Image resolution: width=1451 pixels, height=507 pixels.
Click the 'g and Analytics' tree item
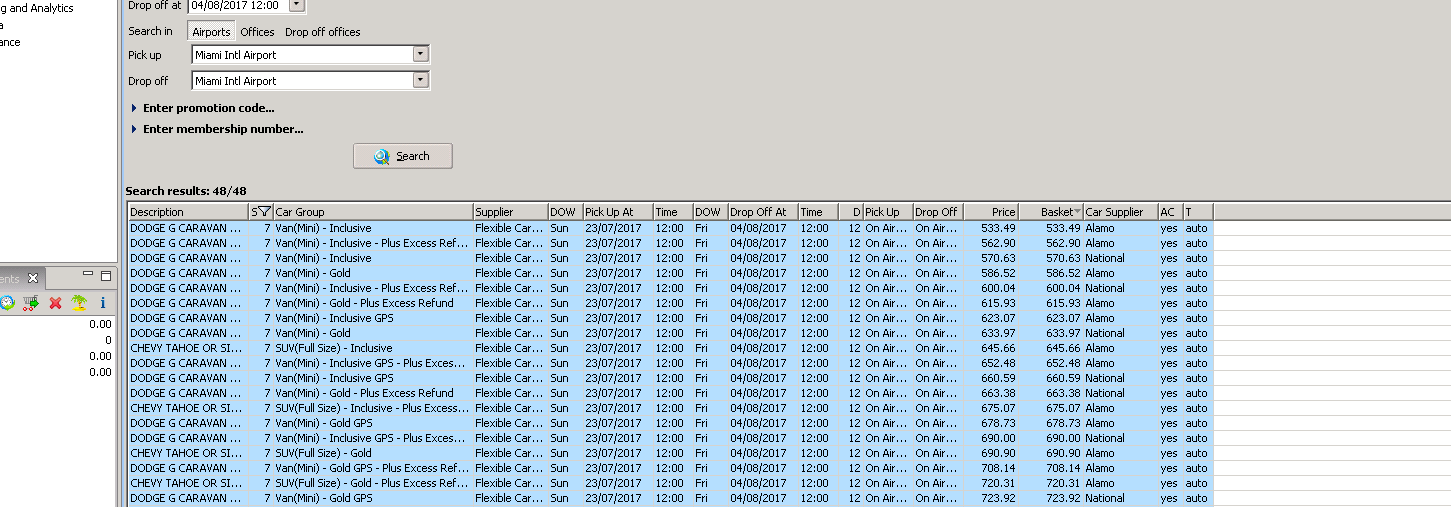pos(37,8)
